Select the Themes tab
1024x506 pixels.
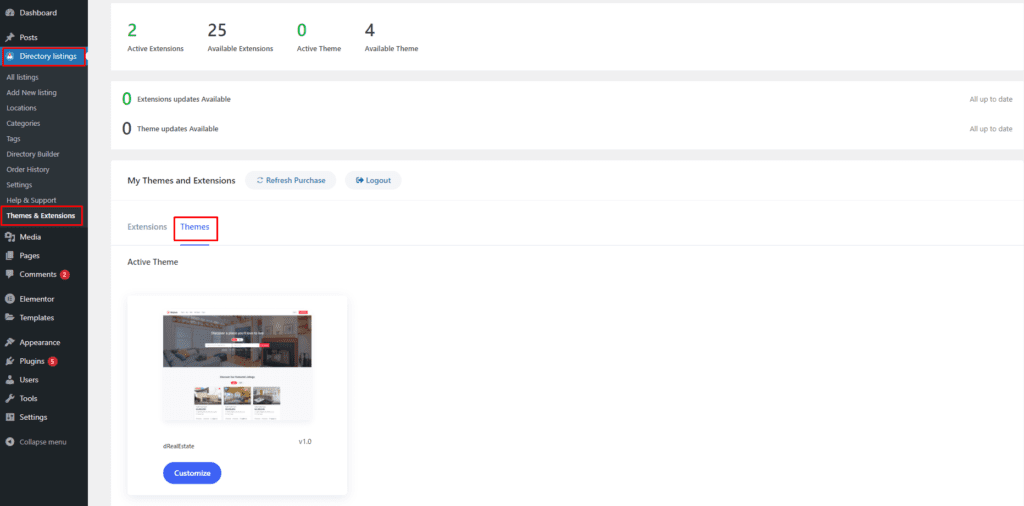pos(195,227)
